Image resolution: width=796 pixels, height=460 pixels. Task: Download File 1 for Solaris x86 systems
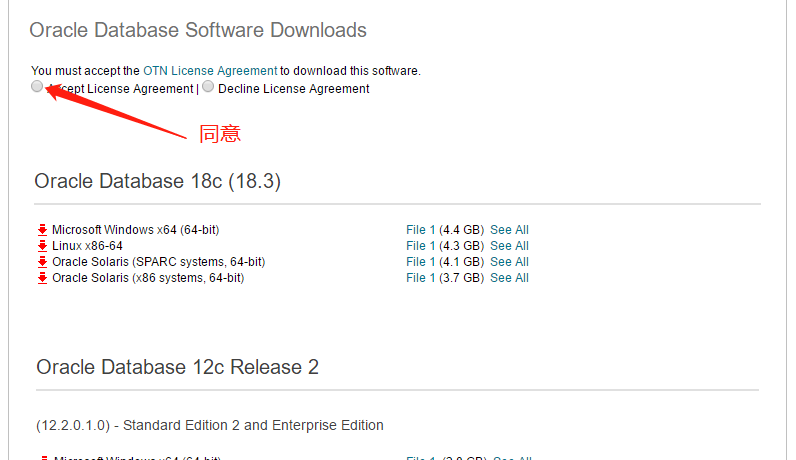421,278
